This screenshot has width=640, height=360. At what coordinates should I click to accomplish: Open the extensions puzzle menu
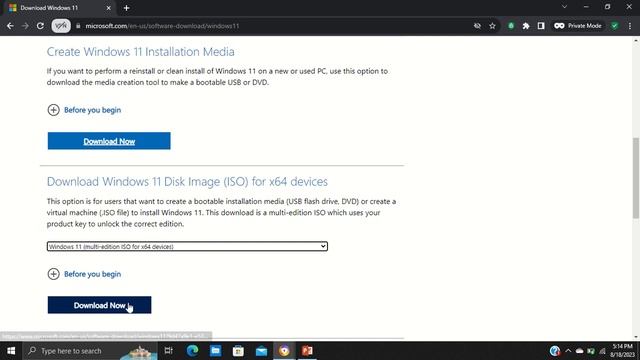(526, 26)
